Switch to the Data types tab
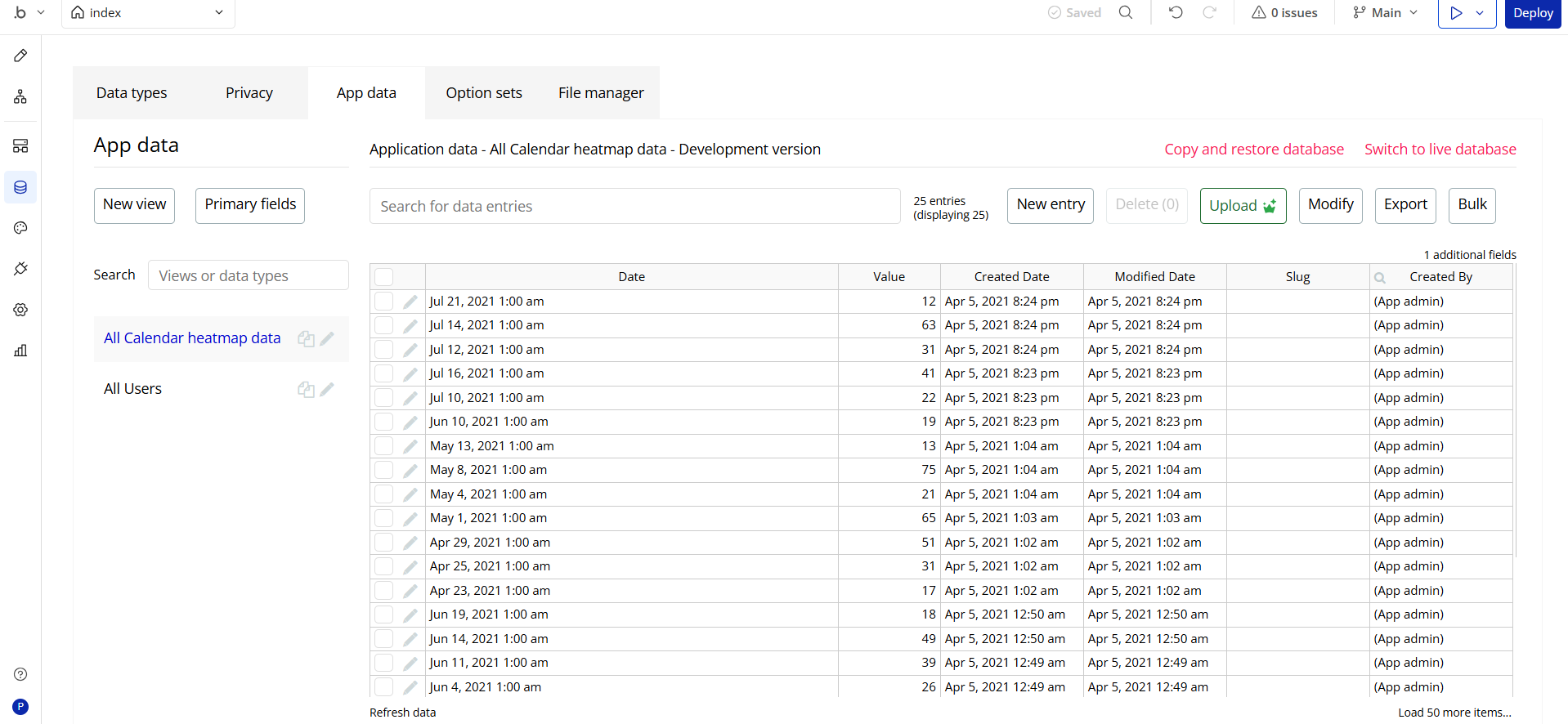This screenshot has width=1568, height=724. [132, 93]
